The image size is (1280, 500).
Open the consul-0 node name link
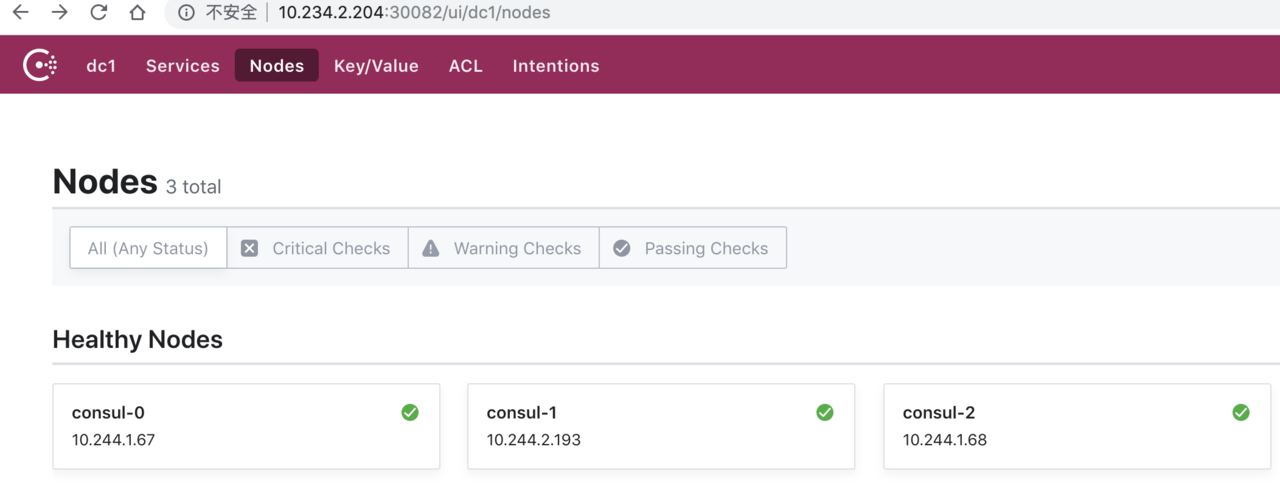[108, 413]
